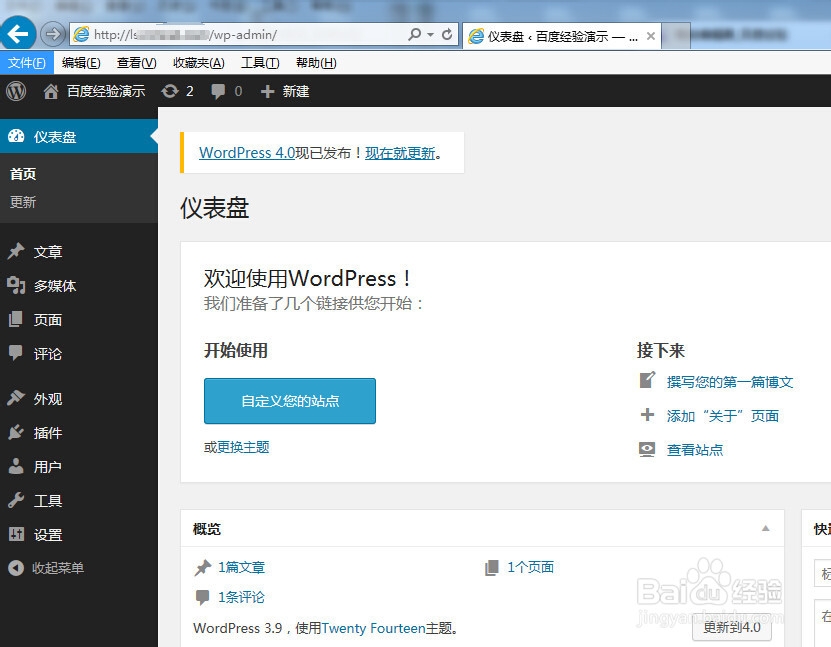Click the bubble icon beside 1条评论
The width and height of the screenshot is (831, 647).
202,597
